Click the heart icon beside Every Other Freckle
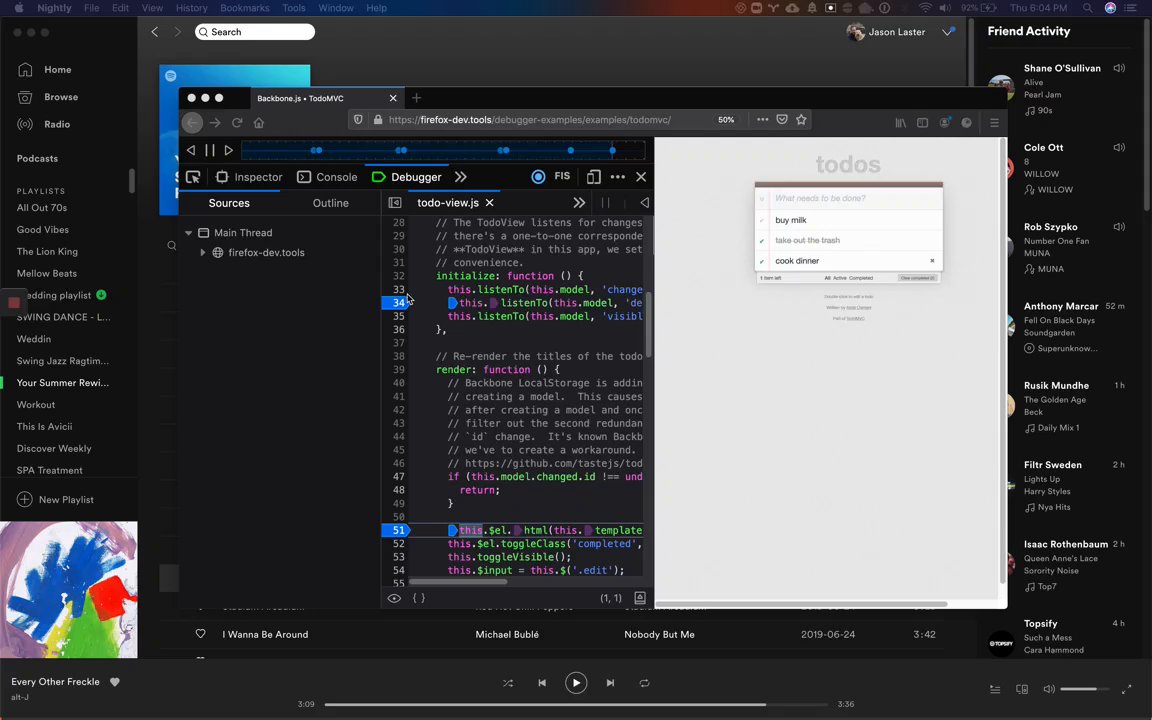This screenshot has width=1152, height=720. click(x=115, y=682)
